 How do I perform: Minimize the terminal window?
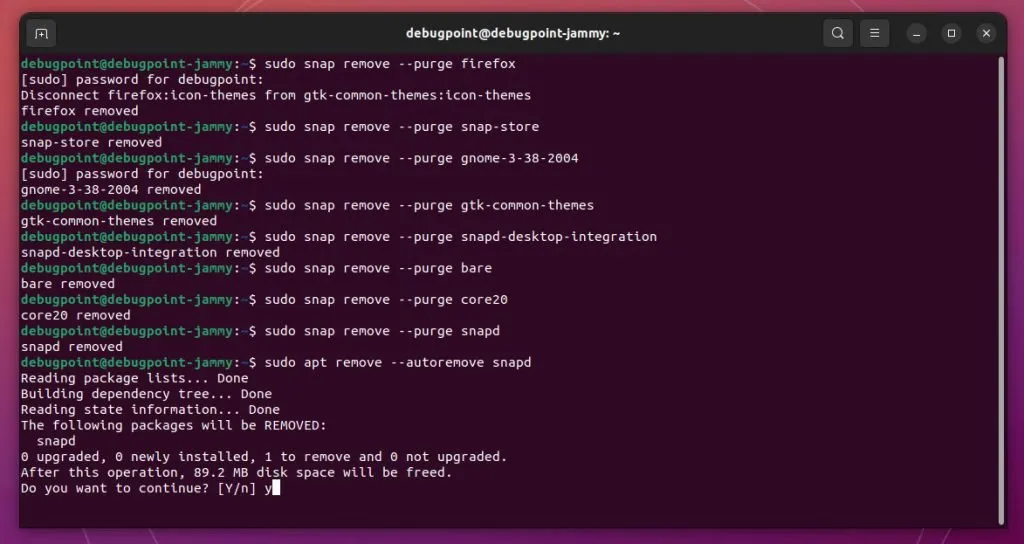click(916, 33)
